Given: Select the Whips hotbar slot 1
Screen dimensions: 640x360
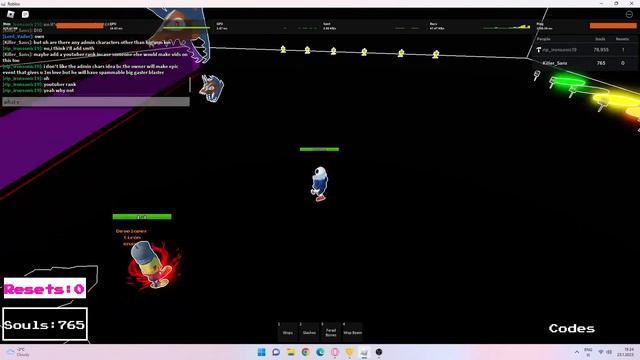Looking at the screenshot, I should point(288,331).
